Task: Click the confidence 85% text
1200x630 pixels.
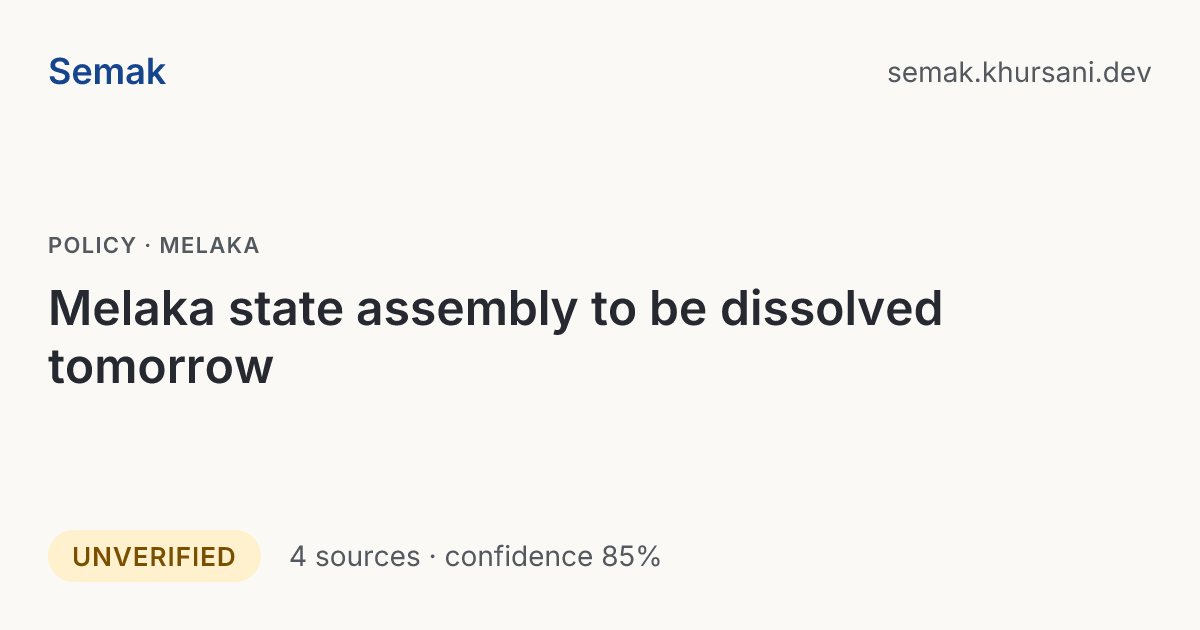Action: pos(553,557)
